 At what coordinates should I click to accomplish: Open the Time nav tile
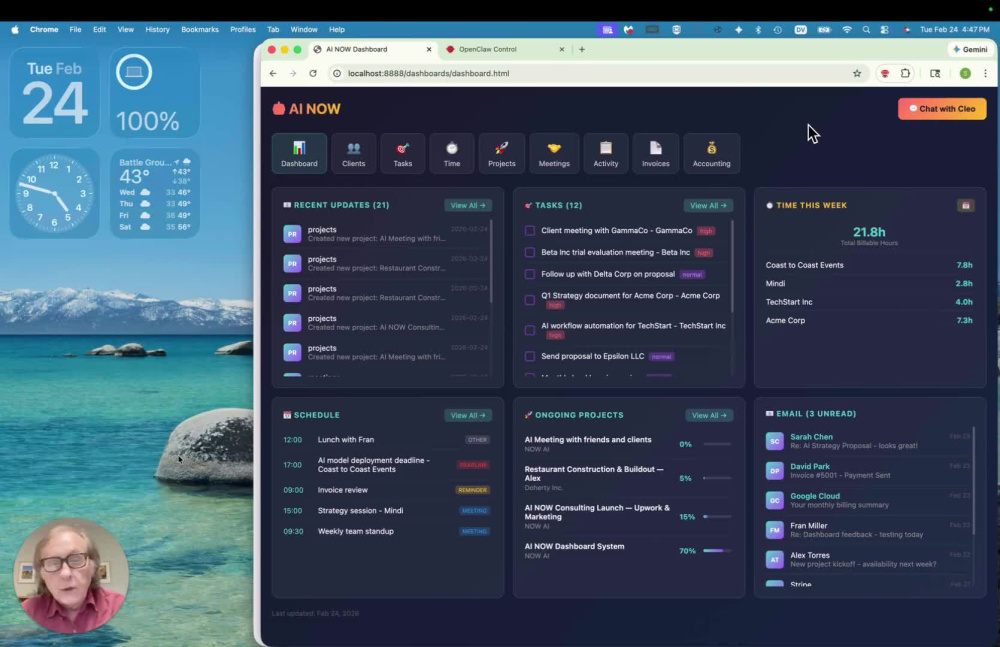[452, 153]
